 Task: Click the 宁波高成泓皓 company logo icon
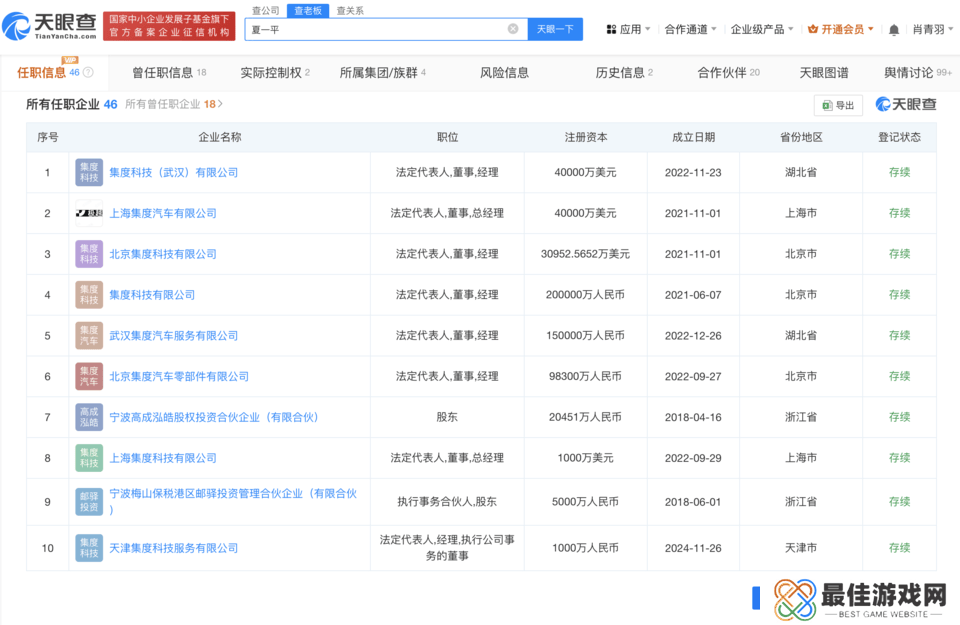point(89,417)
